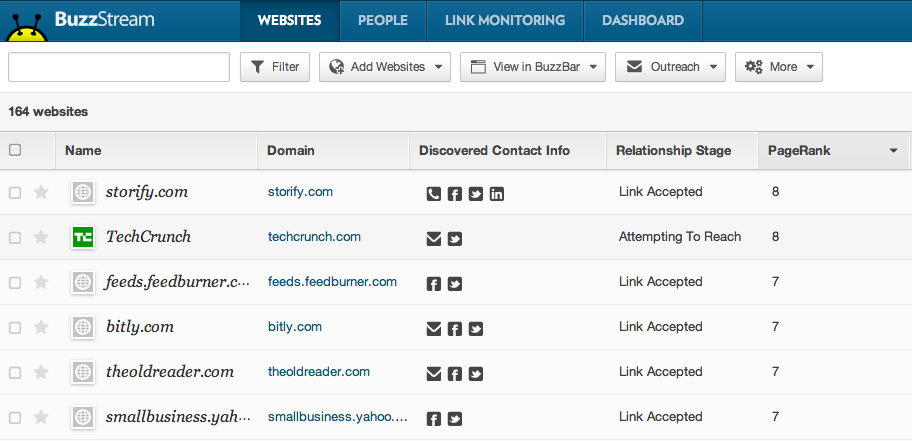Click the Twitter icon in storify.com row
This screenshot has width=912, height=441.
point(476,194)
